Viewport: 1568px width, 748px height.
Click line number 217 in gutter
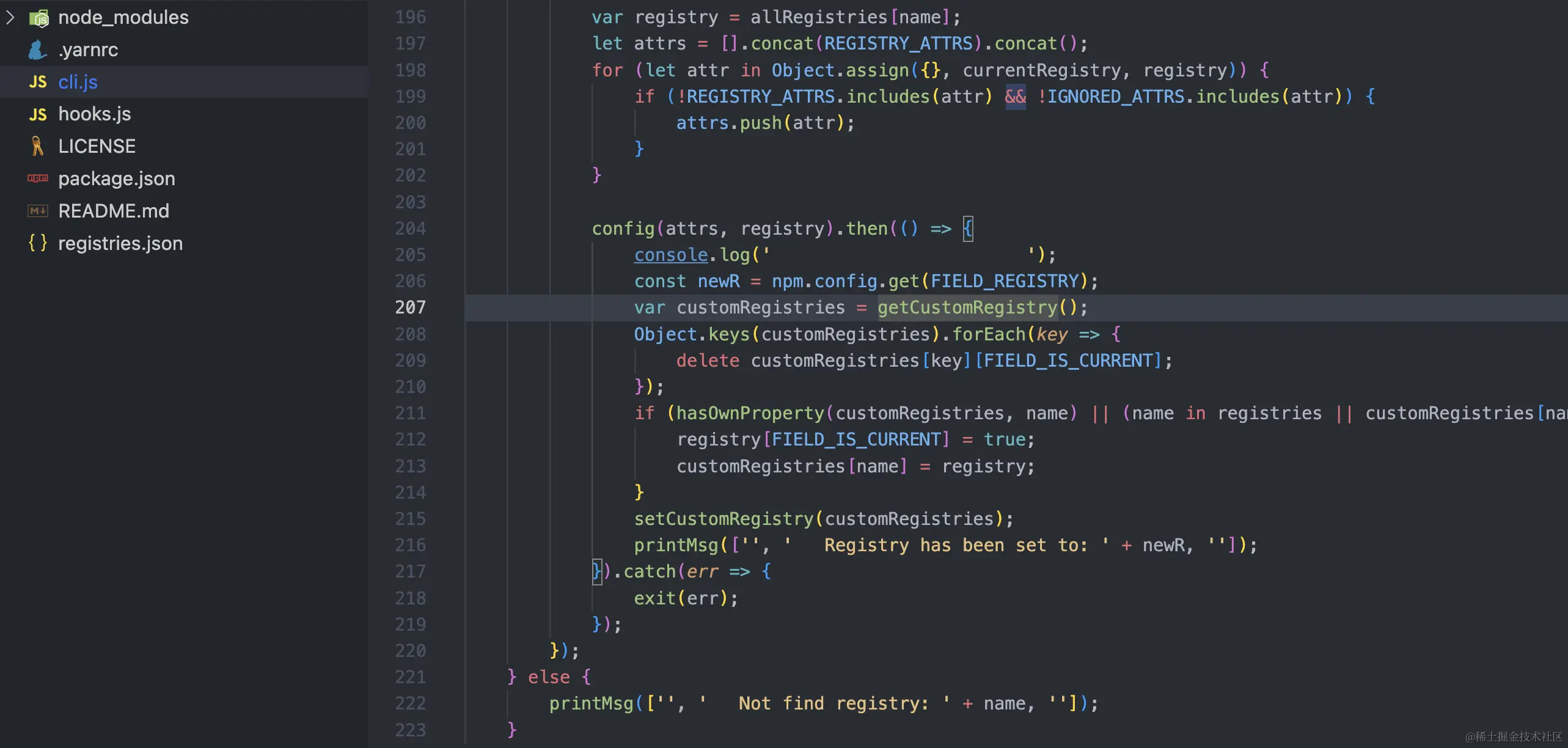click(410, 571)
